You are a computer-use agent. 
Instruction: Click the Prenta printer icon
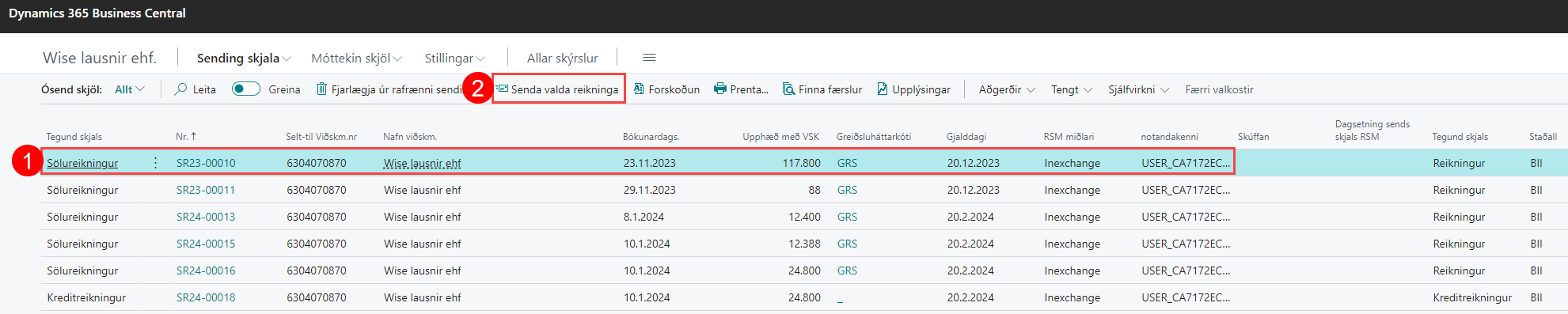[720, 89]
